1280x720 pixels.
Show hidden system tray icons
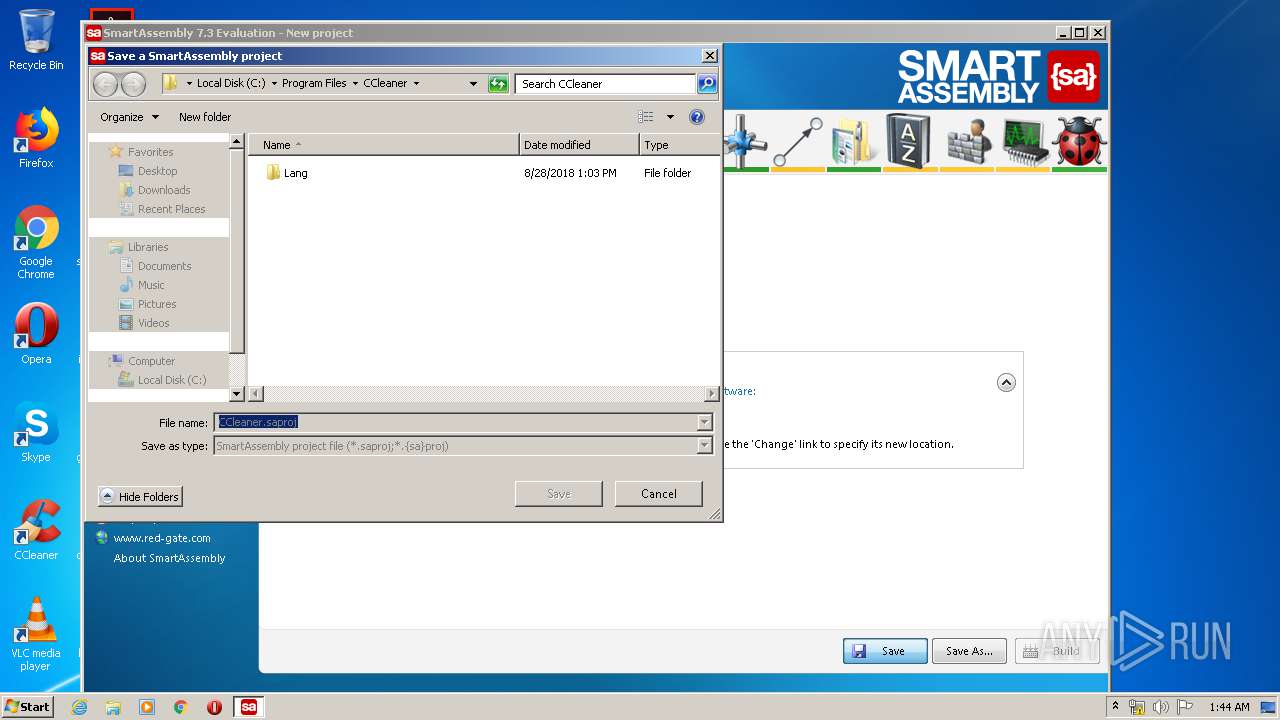[1115, 707]
